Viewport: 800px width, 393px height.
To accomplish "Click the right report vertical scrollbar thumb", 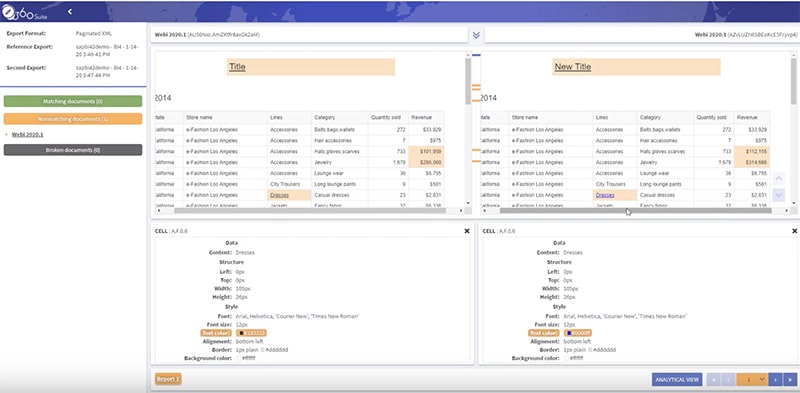I will point(793,82).
